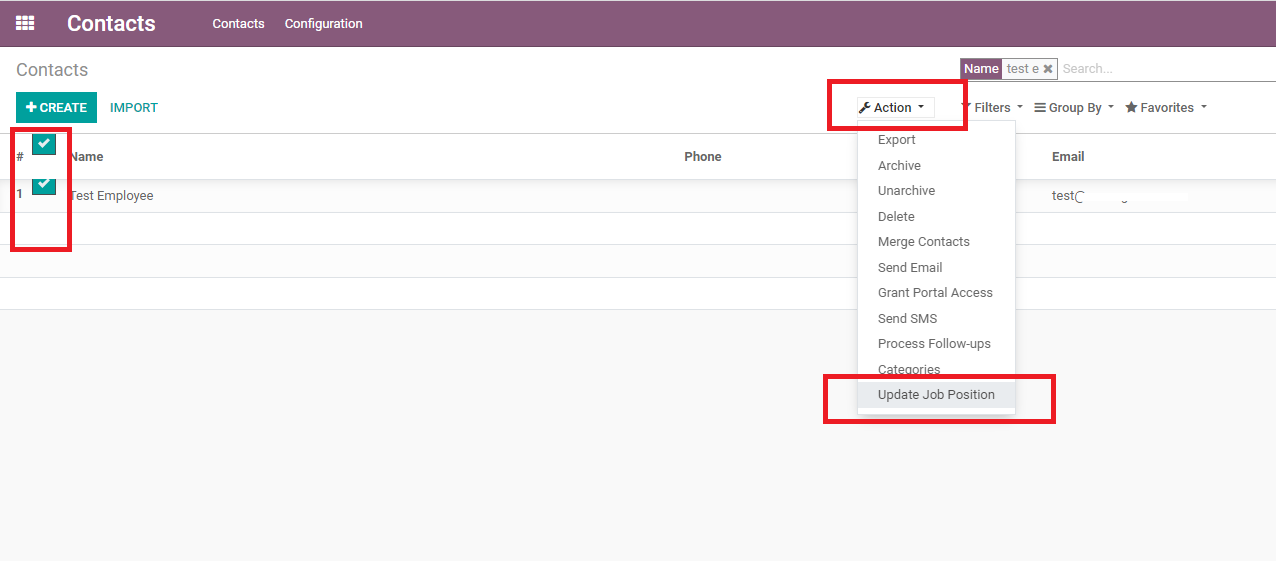Click the Import button
This screenshot has width=1276, height=561.
[x=134, y=108]
